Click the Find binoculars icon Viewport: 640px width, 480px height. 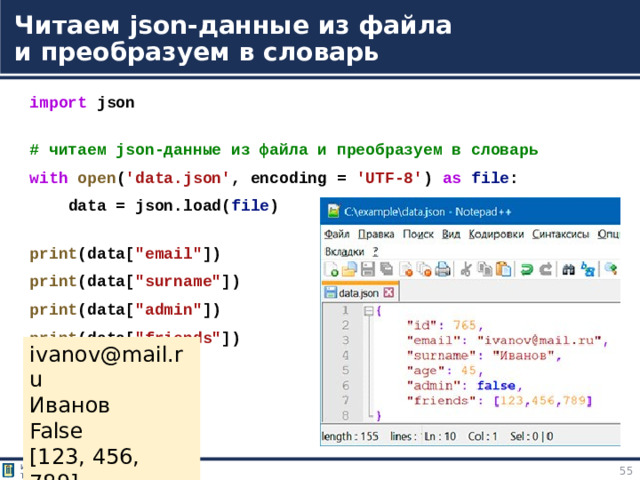(x=569, y=269)
